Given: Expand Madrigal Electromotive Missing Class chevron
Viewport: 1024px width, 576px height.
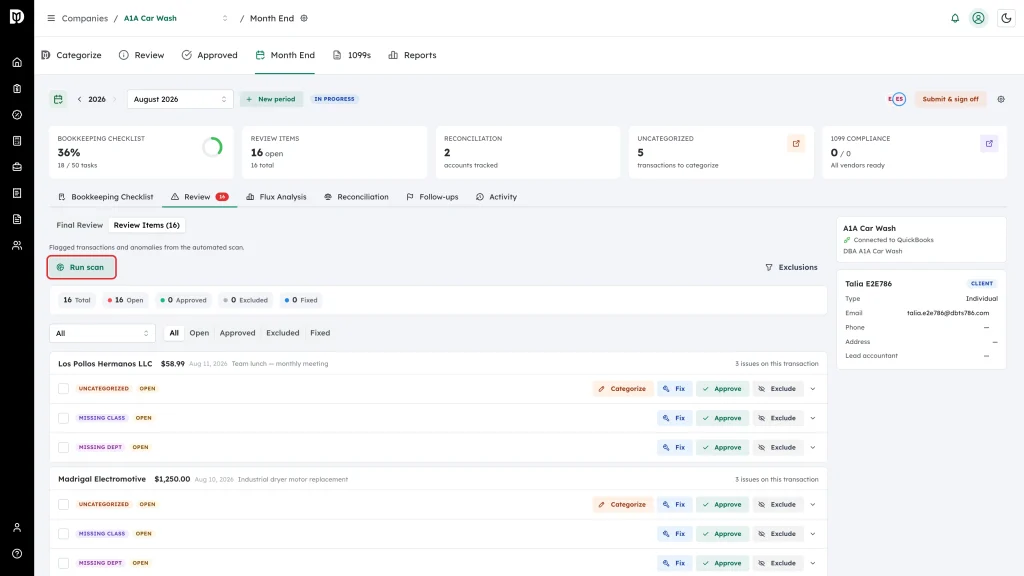Looking at the screenshot, I should [813, 534].
